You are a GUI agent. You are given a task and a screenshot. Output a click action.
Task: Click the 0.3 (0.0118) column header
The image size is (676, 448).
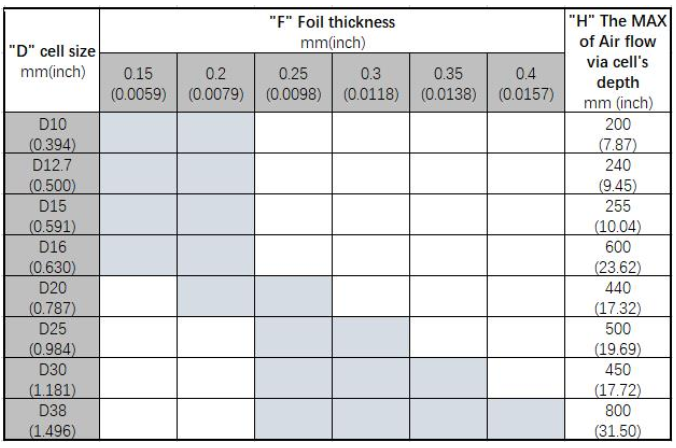[x=369, y=83]
